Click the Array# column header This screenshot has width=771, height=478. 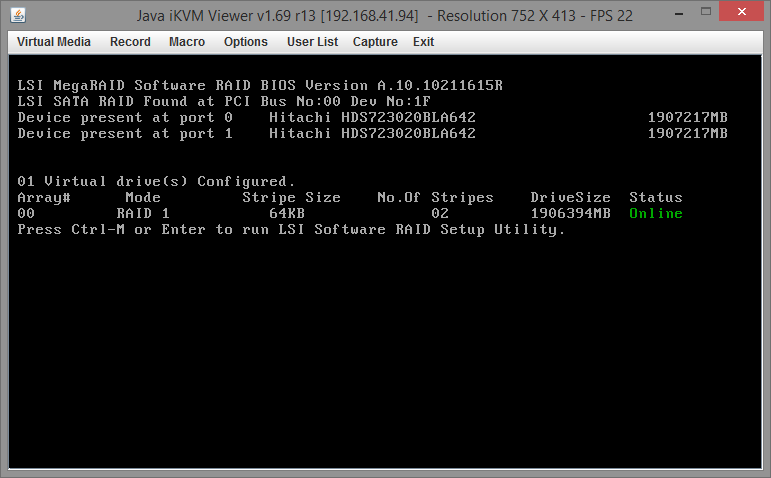[x=44, y=198]
